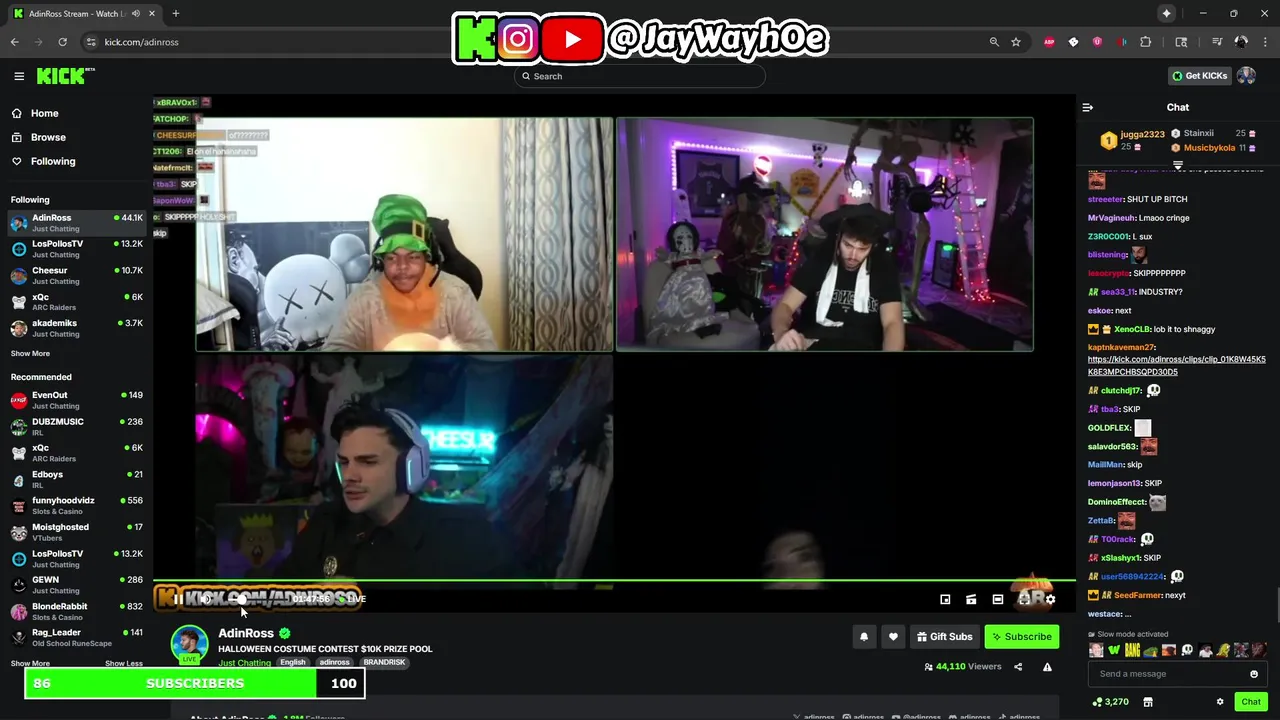
Task: Open a new browser tab
Action: pyautogui.click(x=175, y=14)
